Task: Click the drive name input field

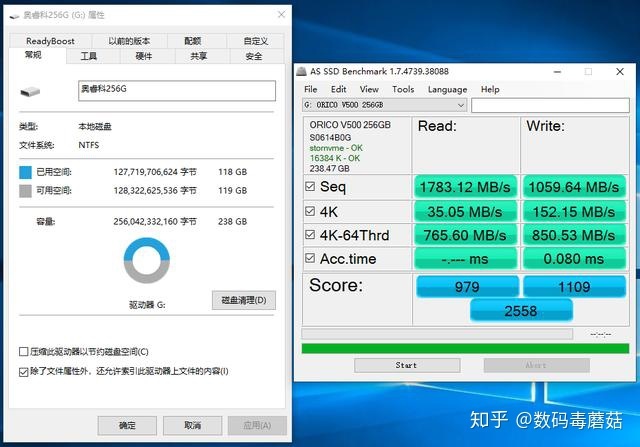Action: (177, 91)
